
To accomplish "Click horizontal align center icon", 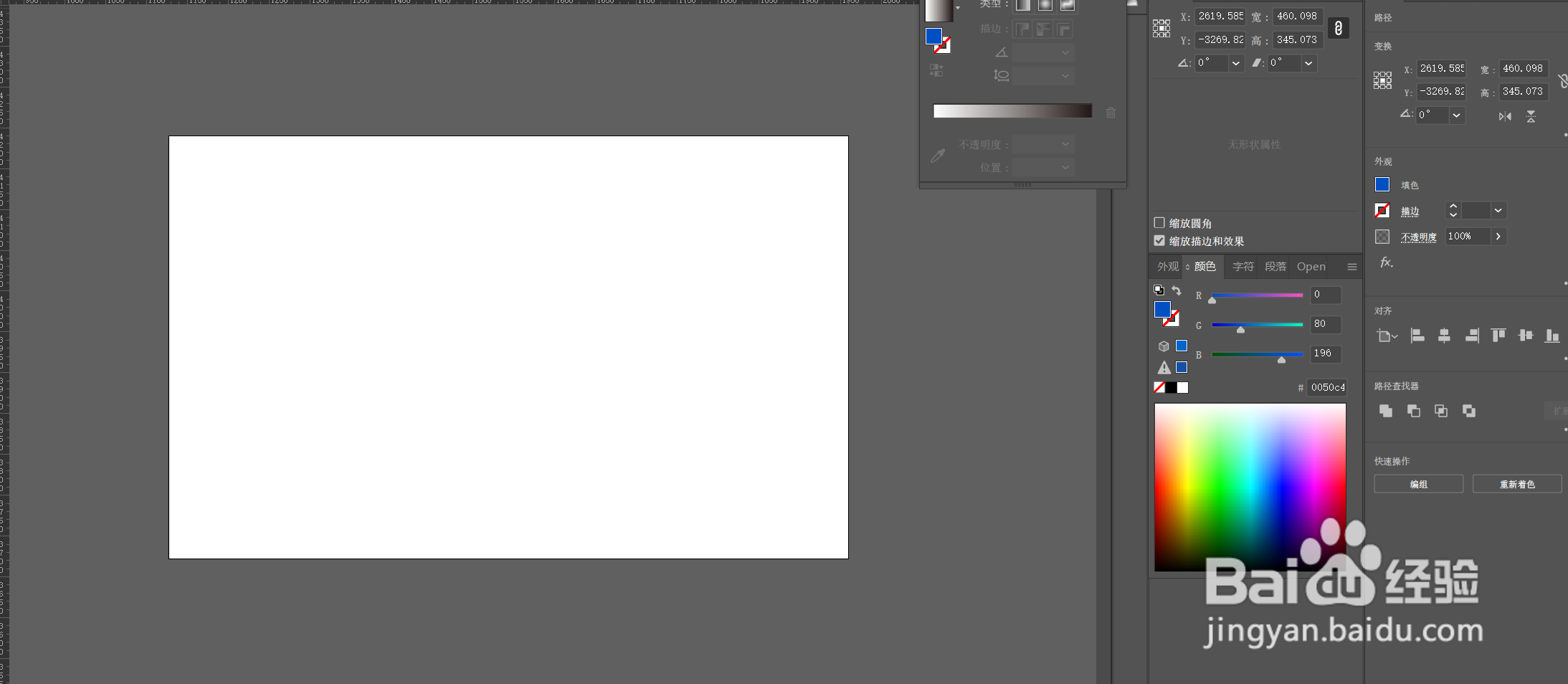I will [x=1444, y=336].
